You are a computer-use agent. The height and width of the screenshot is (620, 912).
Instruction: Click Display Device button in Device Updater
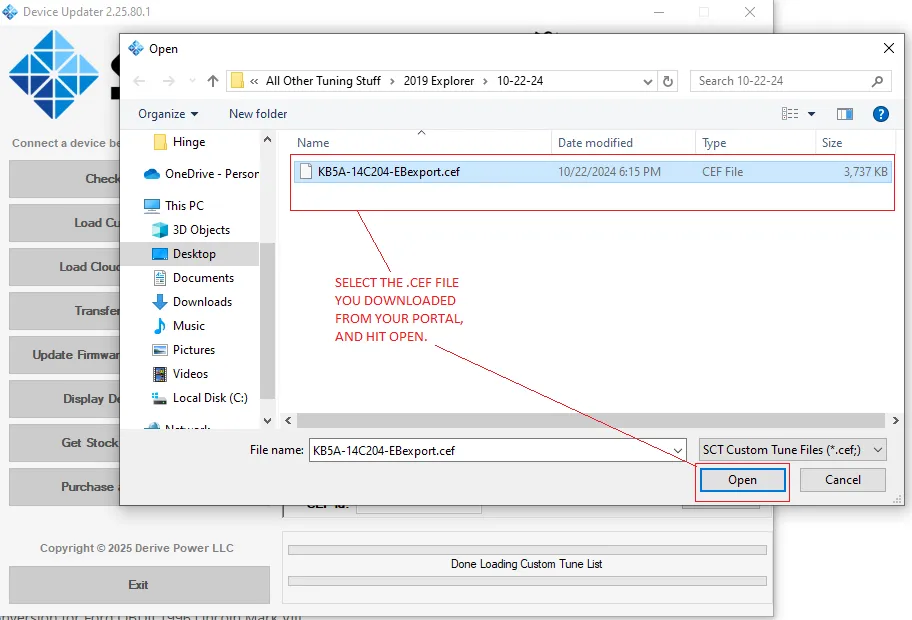pyautogui.click(x=65, y=399)
